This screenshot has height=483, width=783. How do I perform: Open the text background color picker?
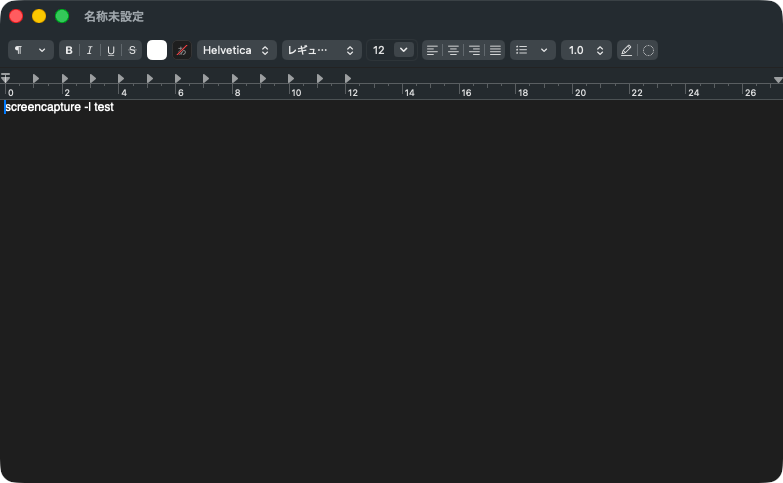click(x=182, y=50)
